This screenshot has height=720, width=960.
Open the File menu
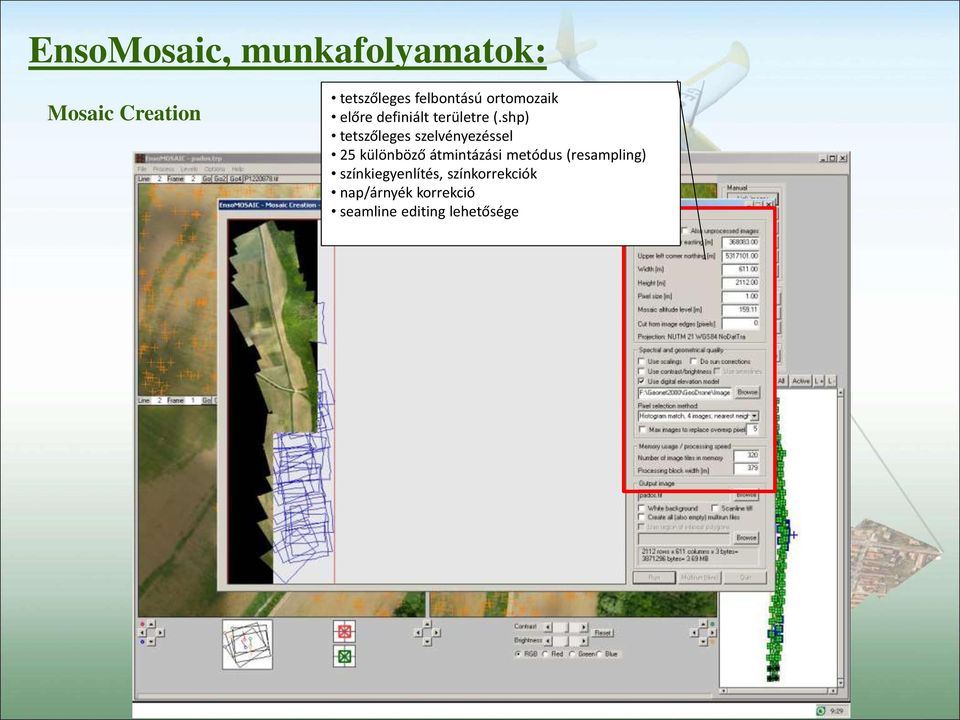pyautogui.click(x=142, y=168)
